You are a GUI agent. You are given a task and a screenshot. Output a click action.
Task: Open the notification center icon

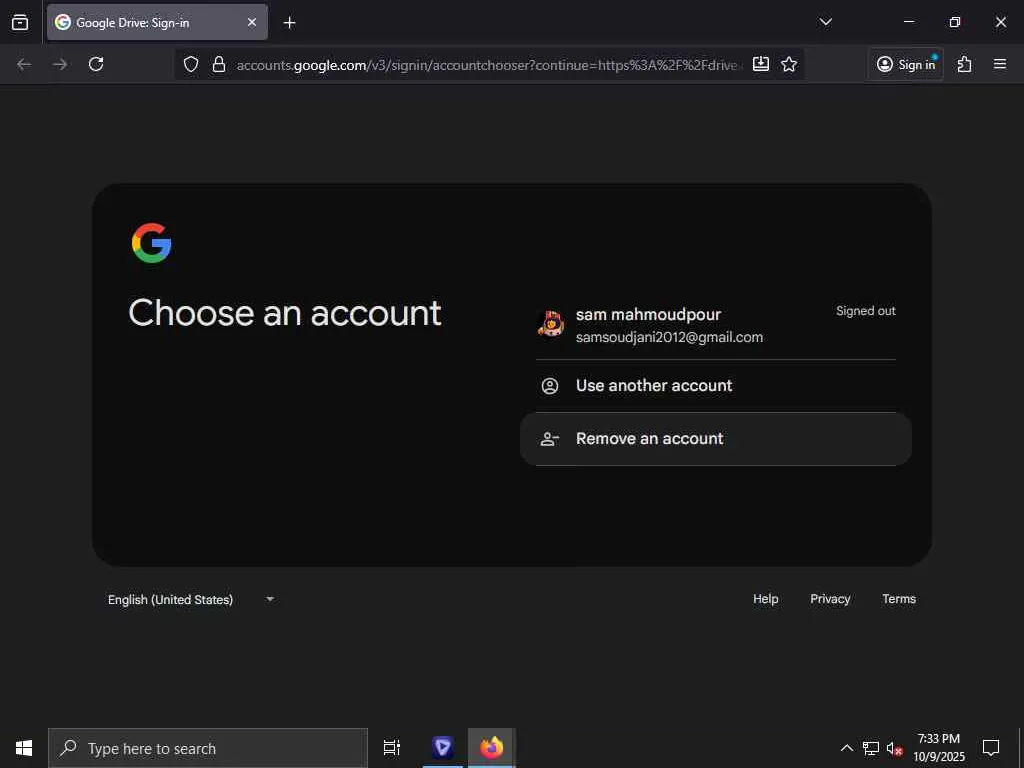[991, 748]
